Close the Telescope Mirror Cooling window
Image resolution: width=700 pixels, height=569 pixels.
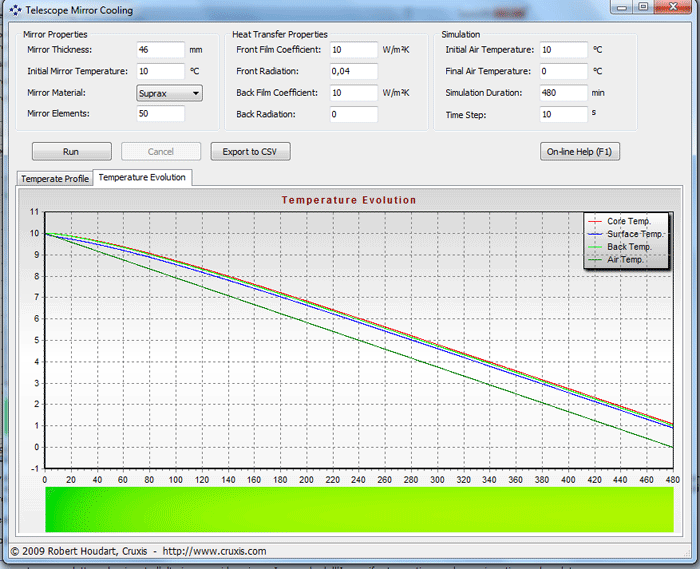(673, 7)
